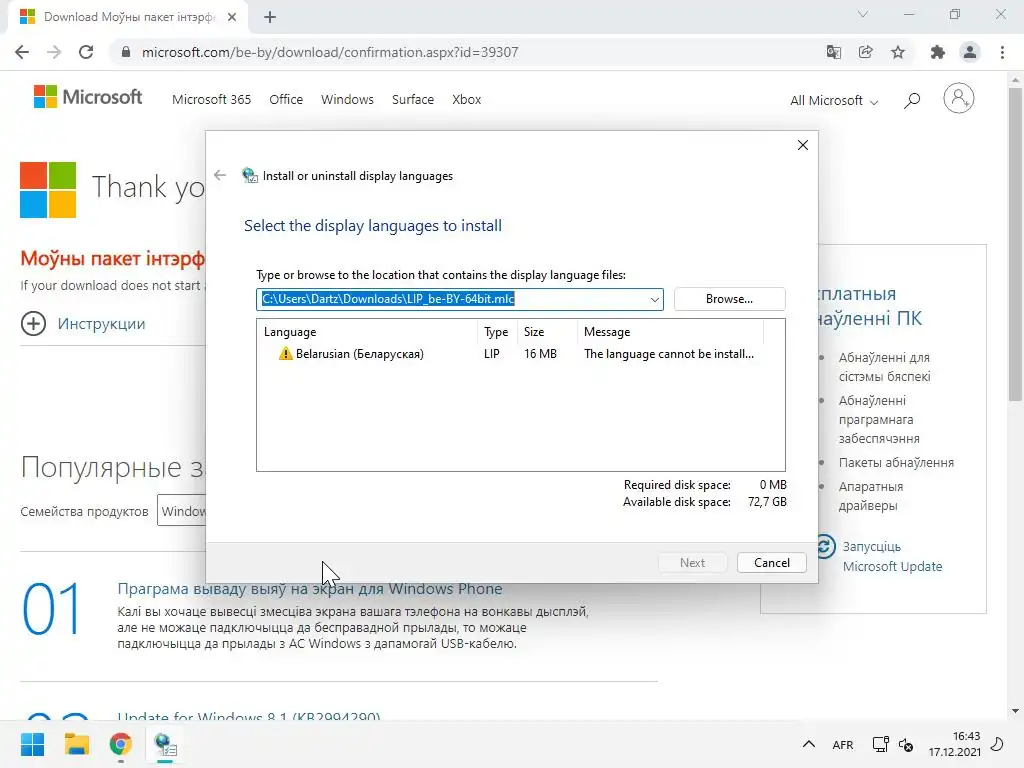This screenshot has width=1024, height=768.
Task: Click 'The language cannot be install...' message
Action: click(669, 353)
